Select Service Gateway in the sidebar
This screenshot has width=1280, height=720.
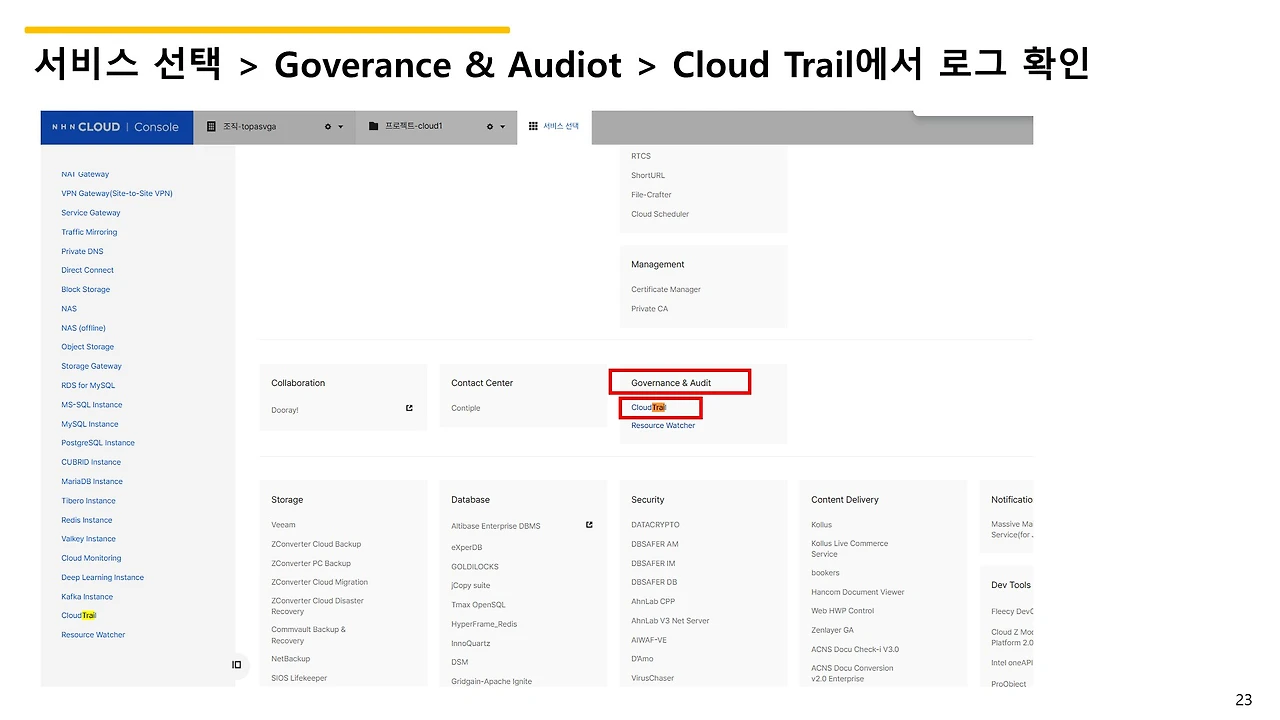tap(91, 213)
